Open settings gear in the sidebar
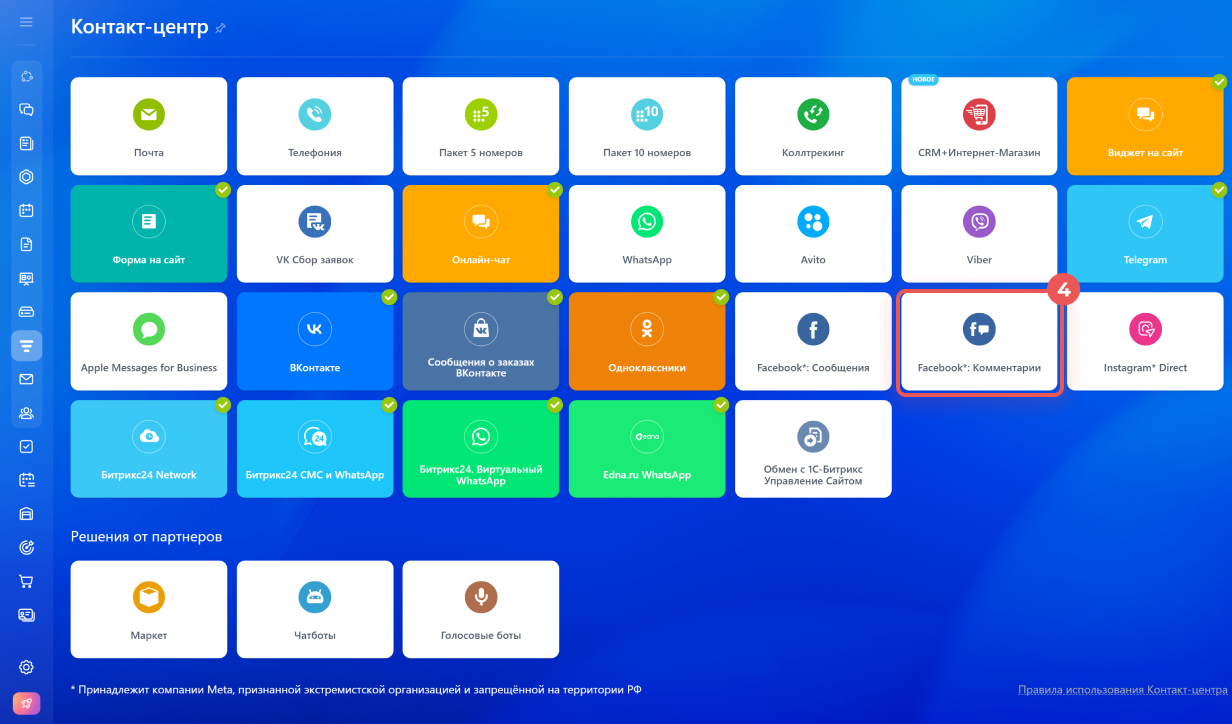The width and height of the screenshot is (1232, 724). (27, 667)
